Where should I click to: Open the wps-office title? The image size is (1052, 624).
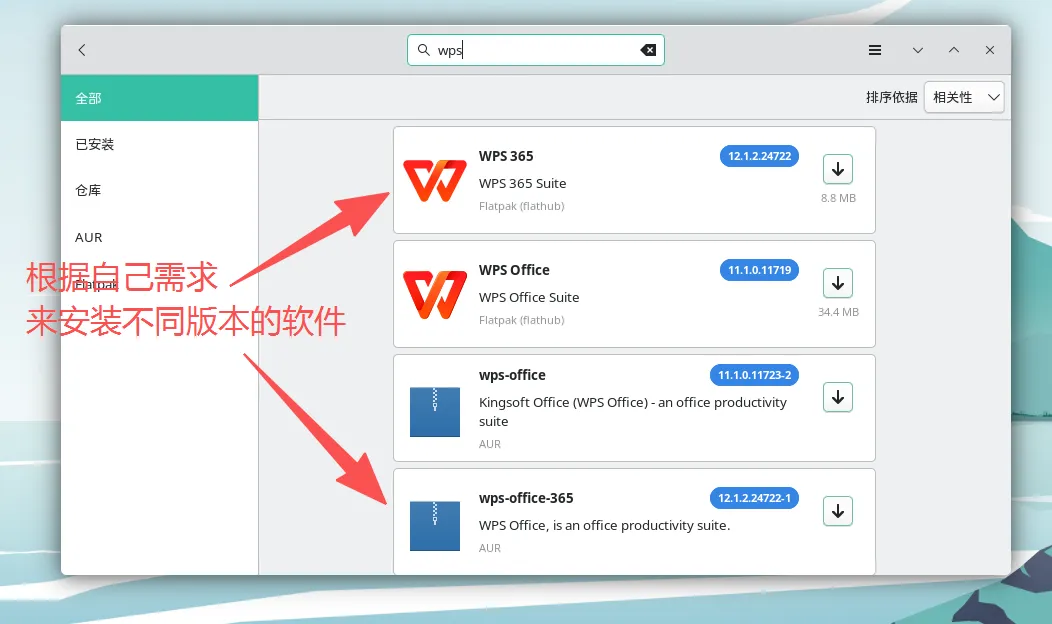[512, 375]
